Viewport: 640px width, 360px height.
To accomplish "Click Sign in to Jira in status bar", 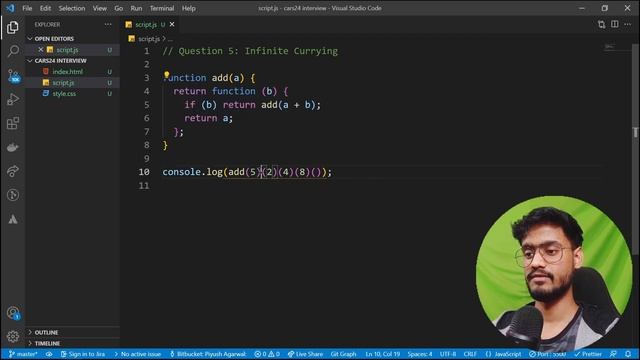I will [83, 354].
